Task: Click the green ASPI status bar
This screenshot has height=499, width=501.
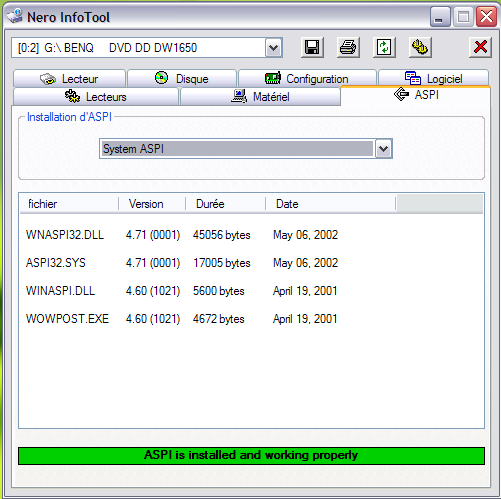Action: tap(251, 455)
